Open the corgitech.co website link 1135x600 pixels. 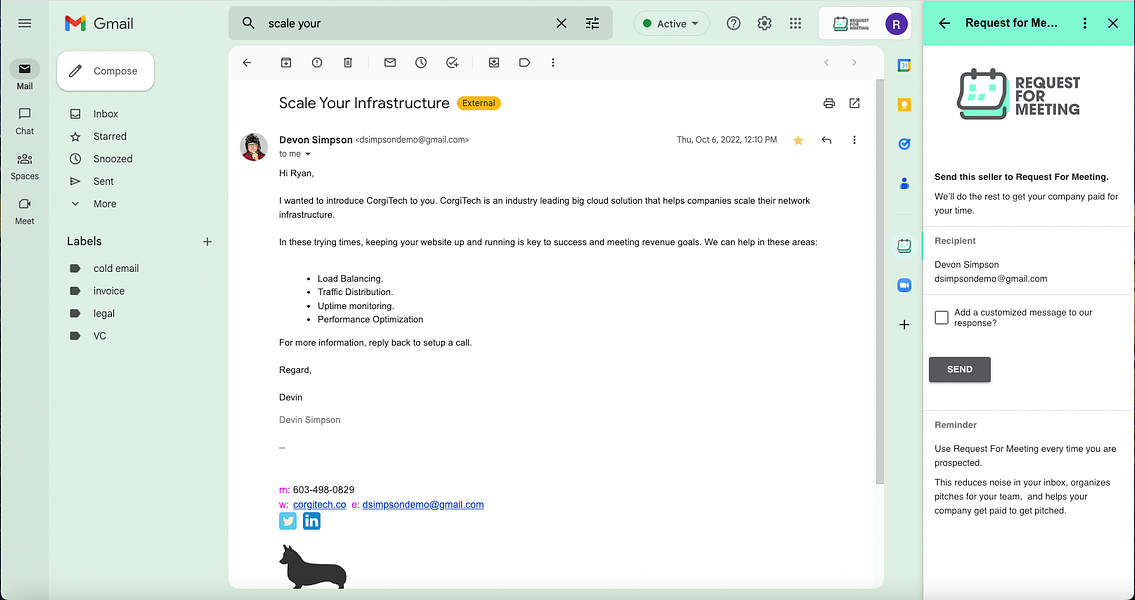(319, 504)
